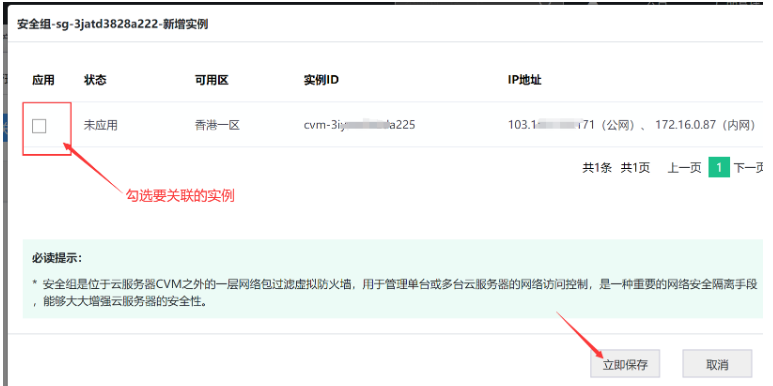Click the 可用区 column header
Viewport: 773px width, 386px height.
[x=211, y=80]
